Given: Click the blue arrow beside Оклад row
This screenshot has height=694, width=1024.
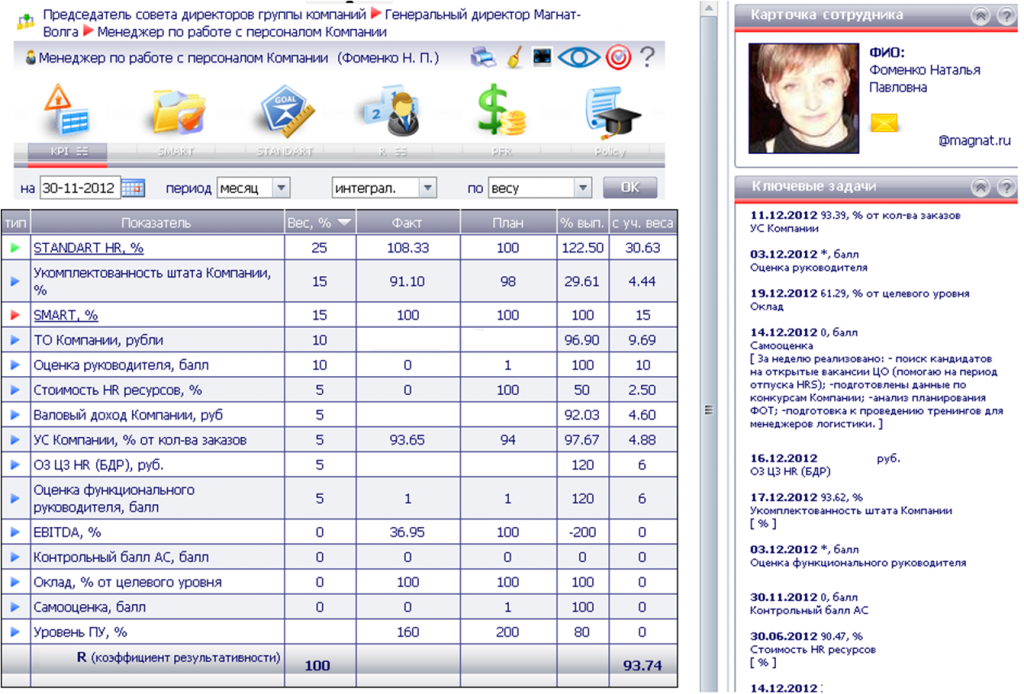Looking at the screenshot, I should click(15, 582).
